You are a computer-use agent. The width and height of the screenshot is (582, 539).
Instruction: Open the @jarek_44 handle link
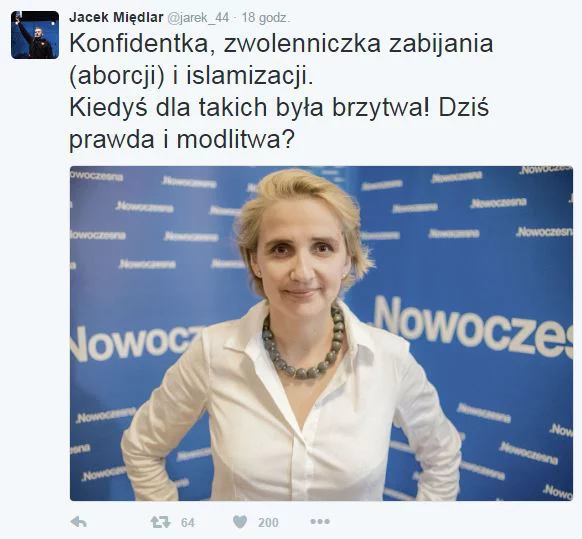(x=198, y=18)
